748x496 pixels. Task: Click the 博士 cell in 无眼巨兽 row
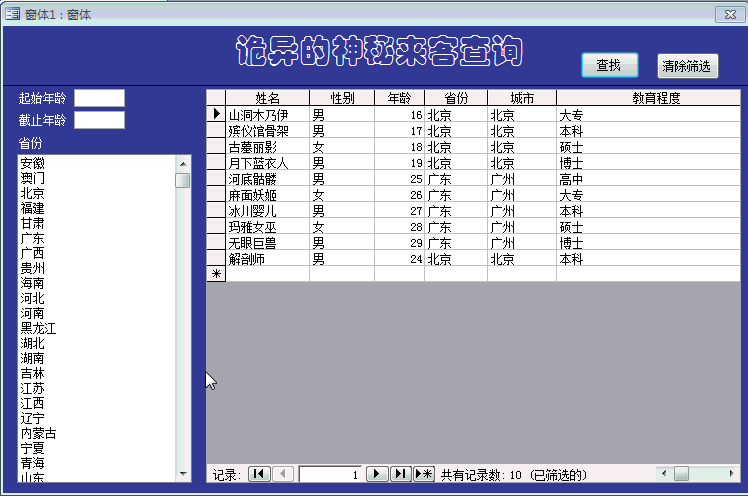pos(649,243)
